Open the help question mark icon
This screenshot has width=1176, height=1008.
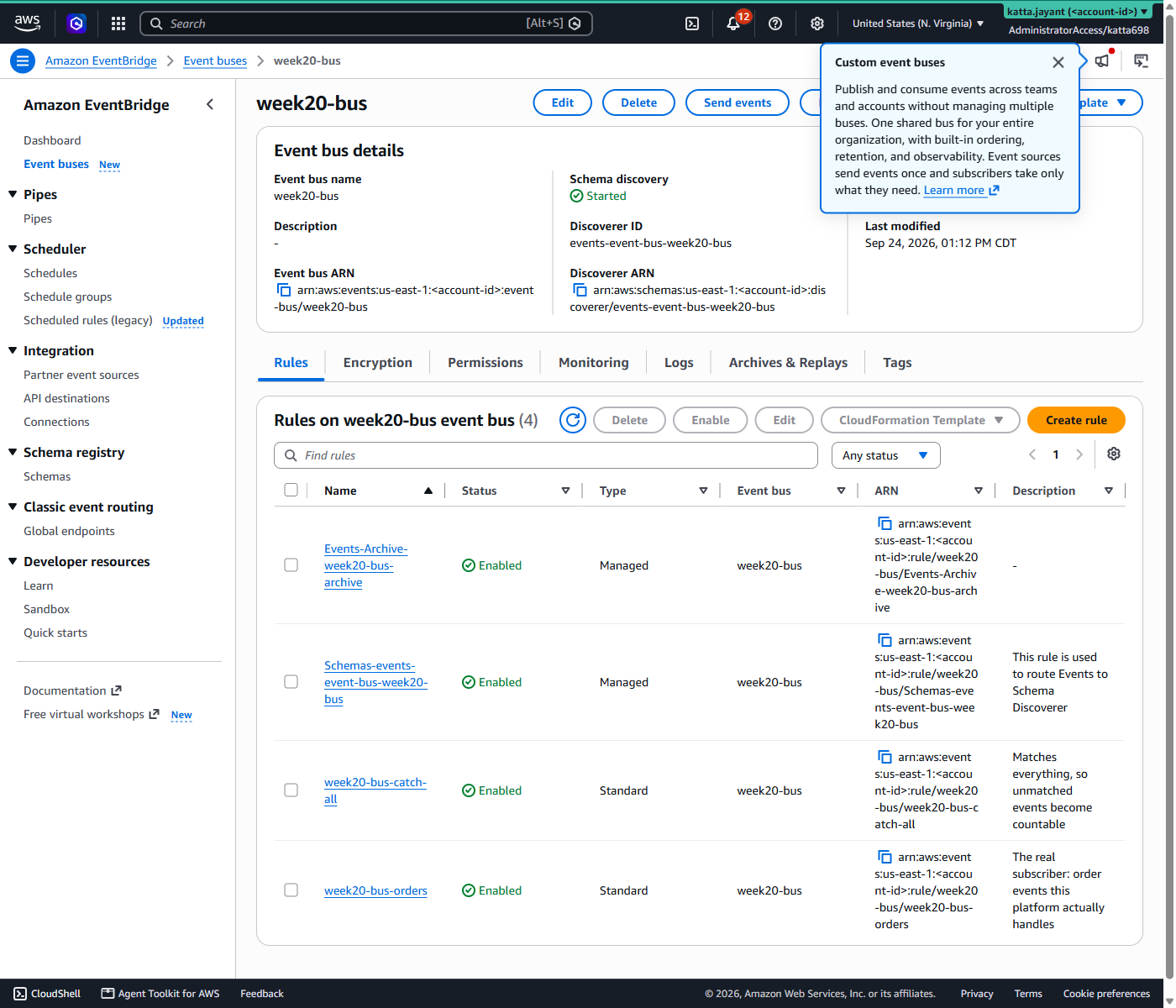(775, 24)
